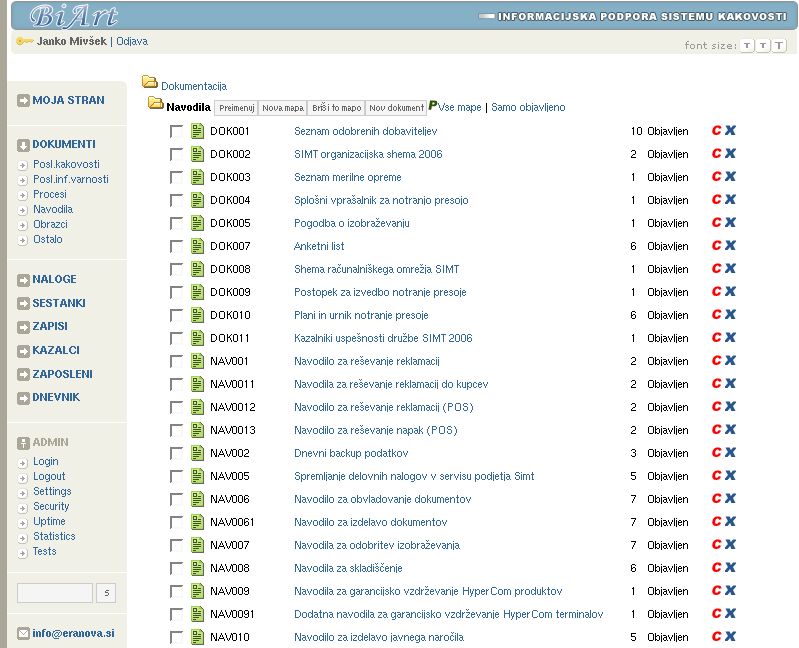Open the Dokumentacija folder icon
The width and height of the screenshot is (799, 648).
click(150, 83)
